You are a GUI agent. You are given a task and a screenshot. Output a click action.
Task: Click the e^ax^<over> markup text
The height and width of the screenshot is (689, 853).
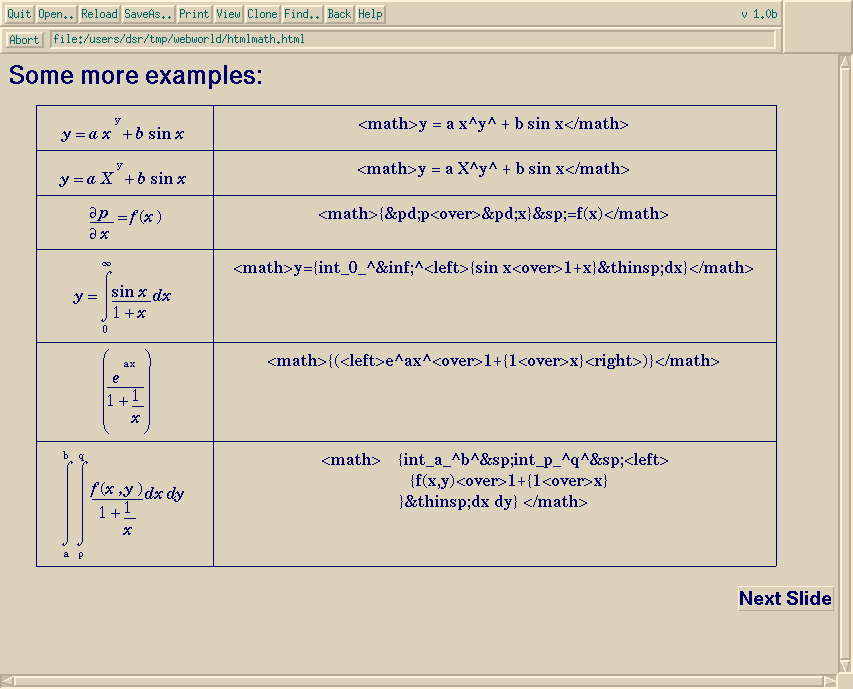pyautogui.click(x=493, y=361)
